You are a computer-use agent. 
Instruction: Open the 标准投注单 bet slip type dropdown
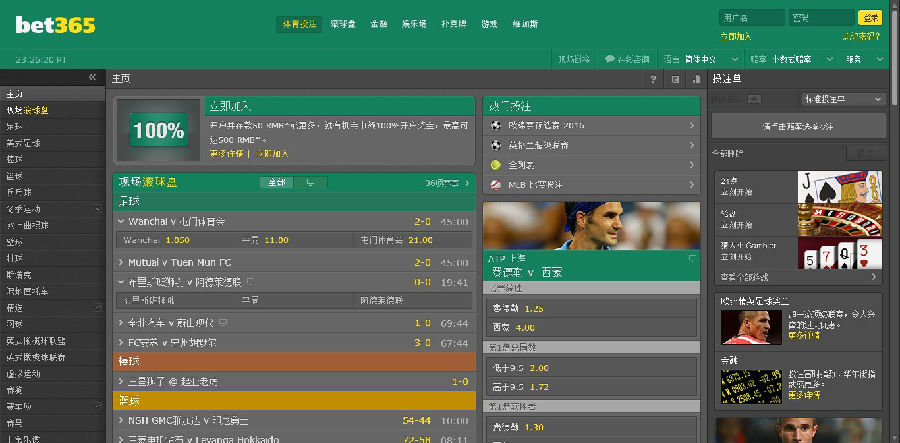843,99
